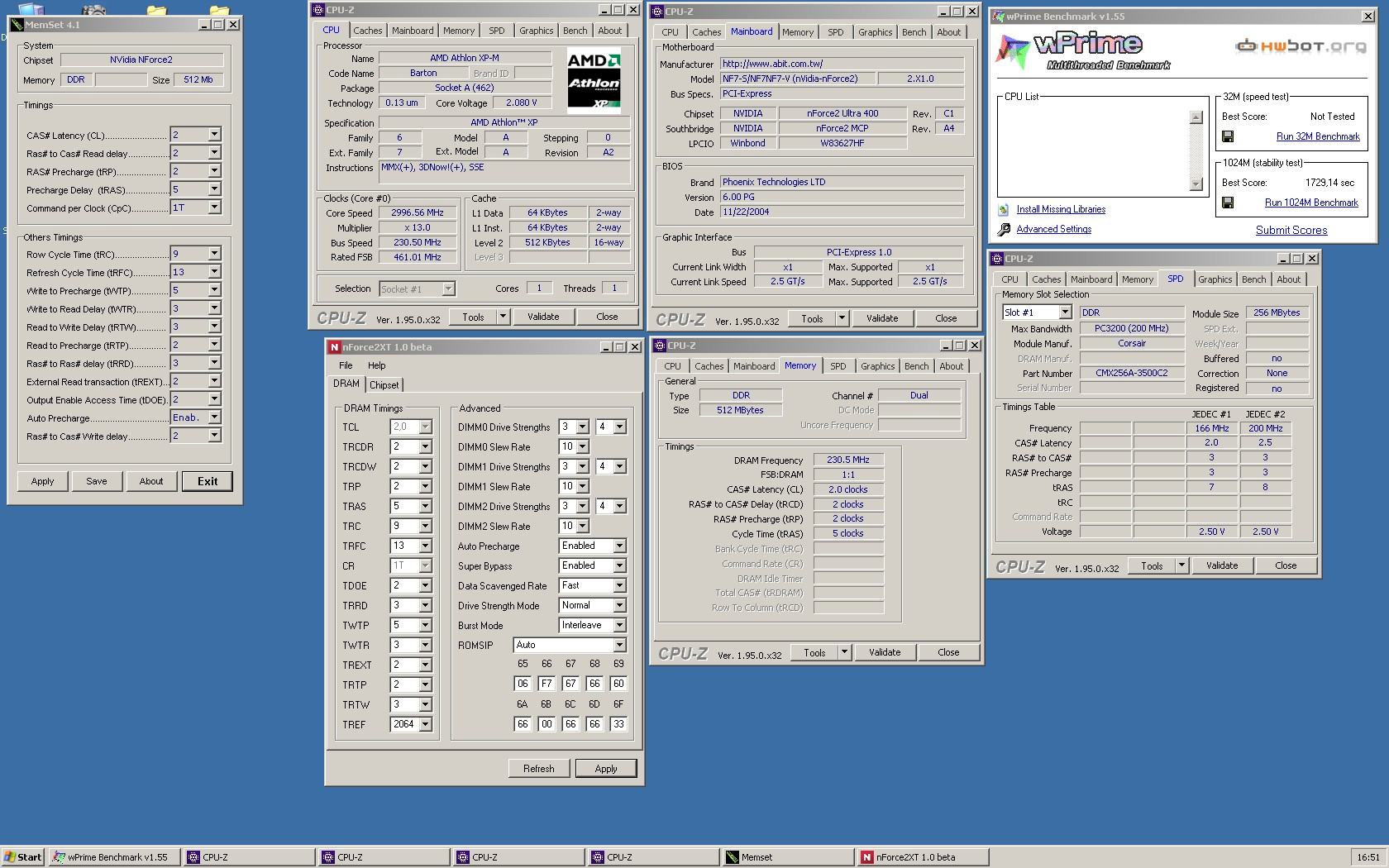
Task: Open Refresh Cycle Time (tRFC) dropdown
Action: [x=215, y=272]
